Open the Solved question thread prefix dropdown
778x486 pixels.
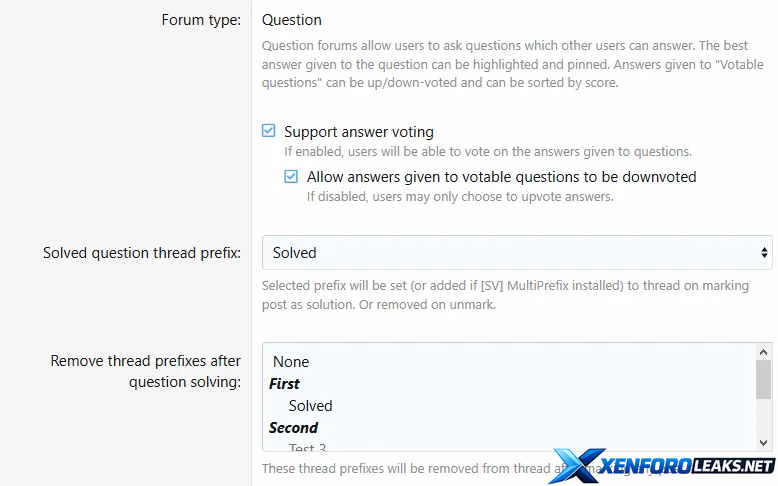click(516, 253)
